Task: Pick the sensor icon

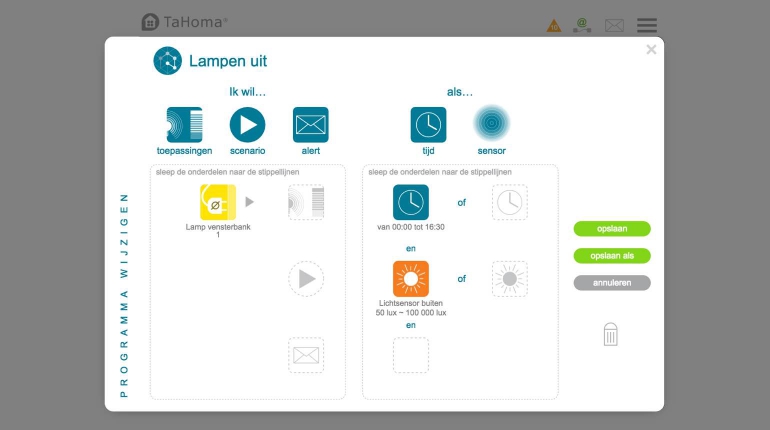Action: pos(491,124)
